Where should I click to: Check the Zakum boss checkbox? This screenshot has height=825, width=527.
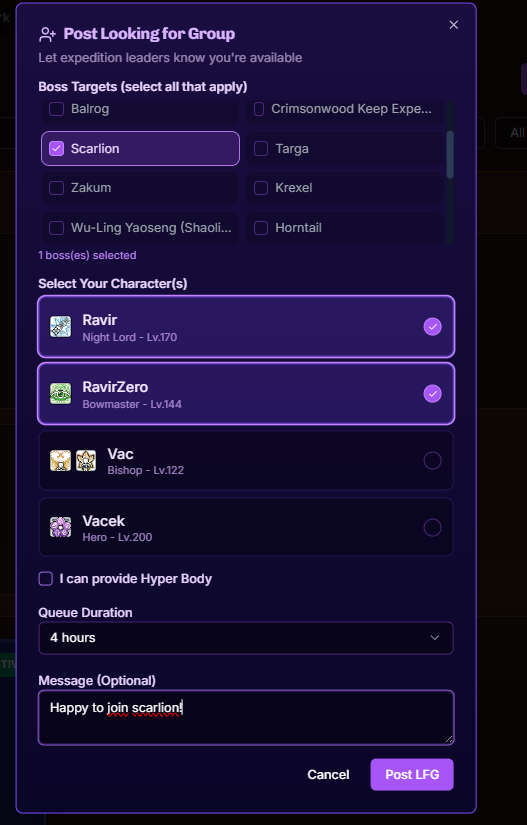click(x=56, y=188)
